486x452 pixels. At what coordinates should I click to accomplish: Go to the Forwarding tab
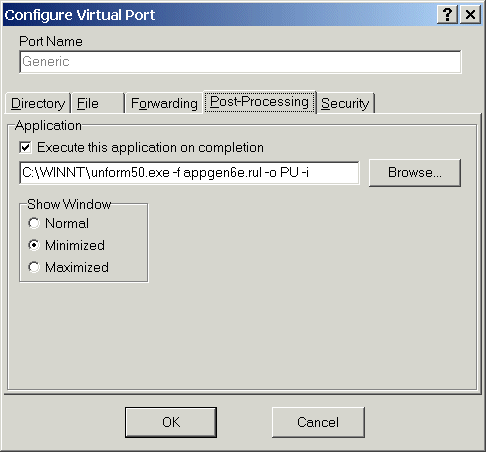[x=164, y=103]
